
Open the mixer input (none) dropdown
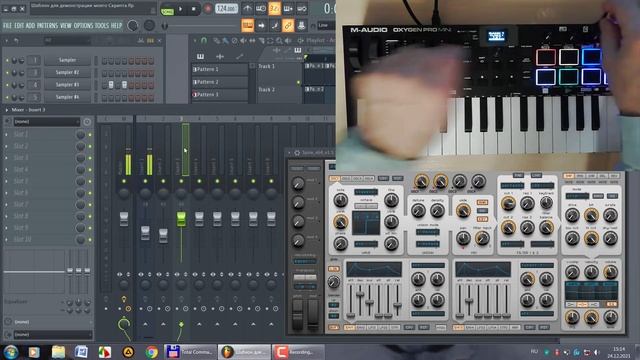[46, 122]
